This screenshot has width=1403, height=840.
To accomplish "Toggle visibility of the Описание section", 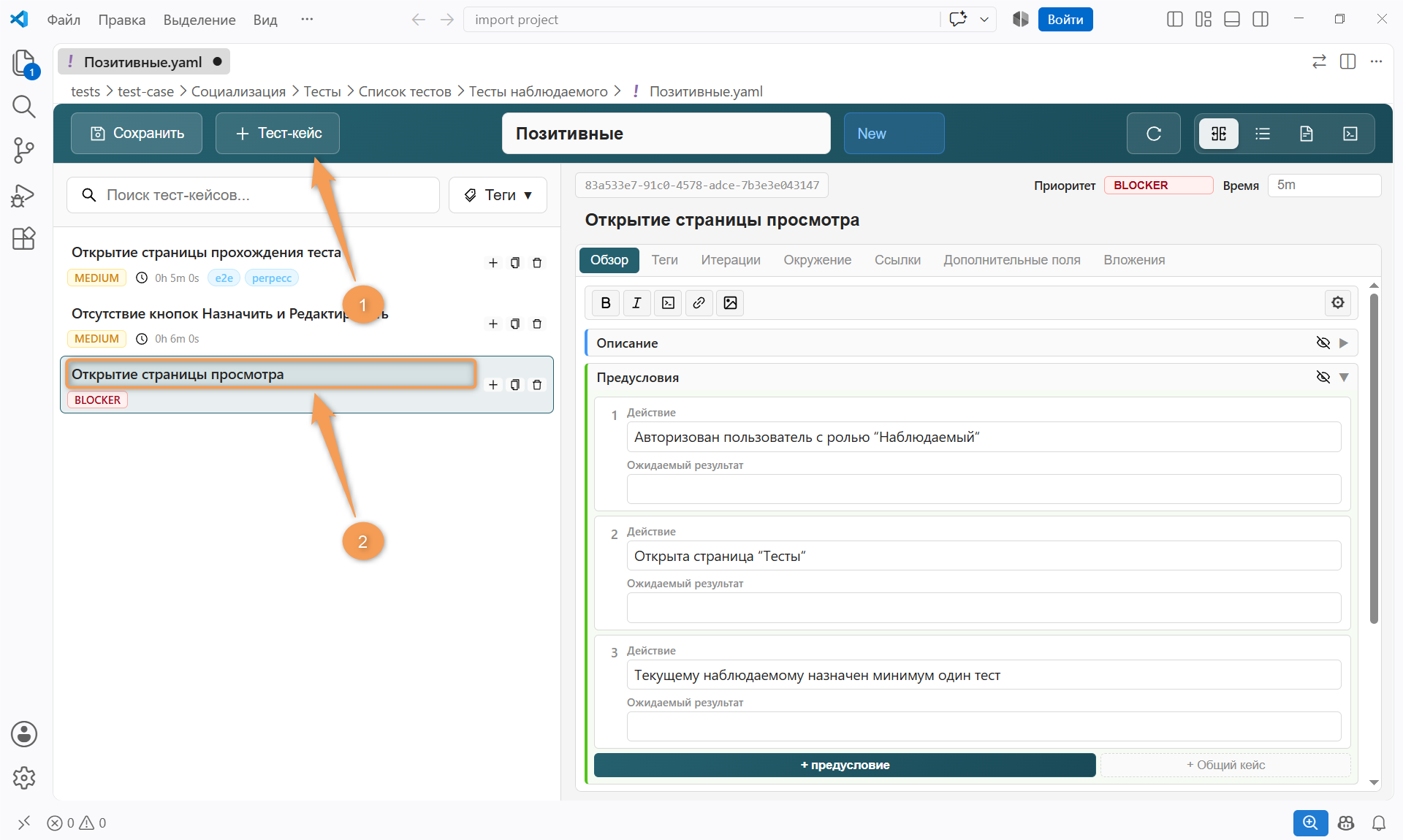I will point(1323,343).
